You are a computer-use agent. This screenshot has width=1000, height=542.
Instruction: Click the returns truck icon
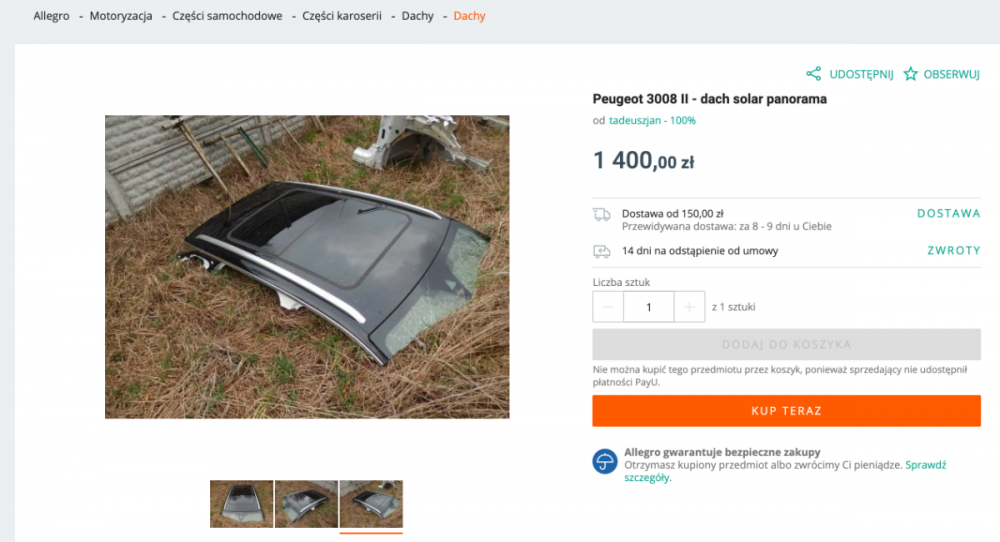coord(602,251)
